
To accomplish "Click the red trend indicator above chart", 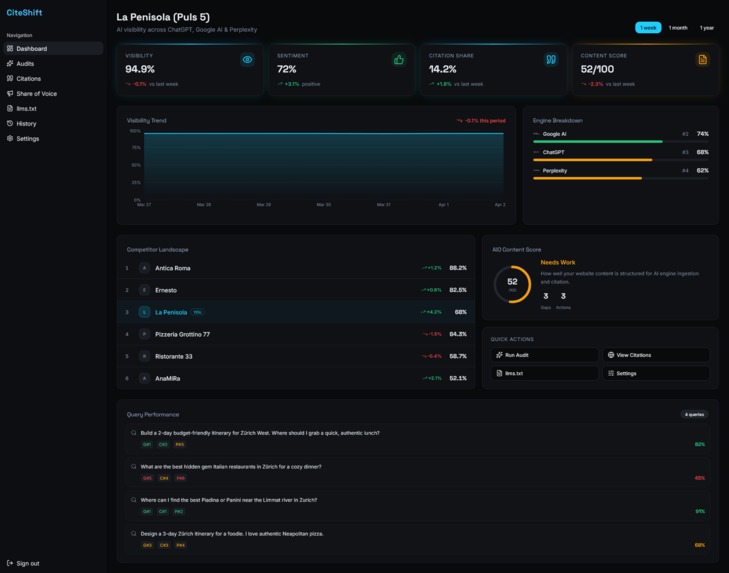I will point(481,120).
